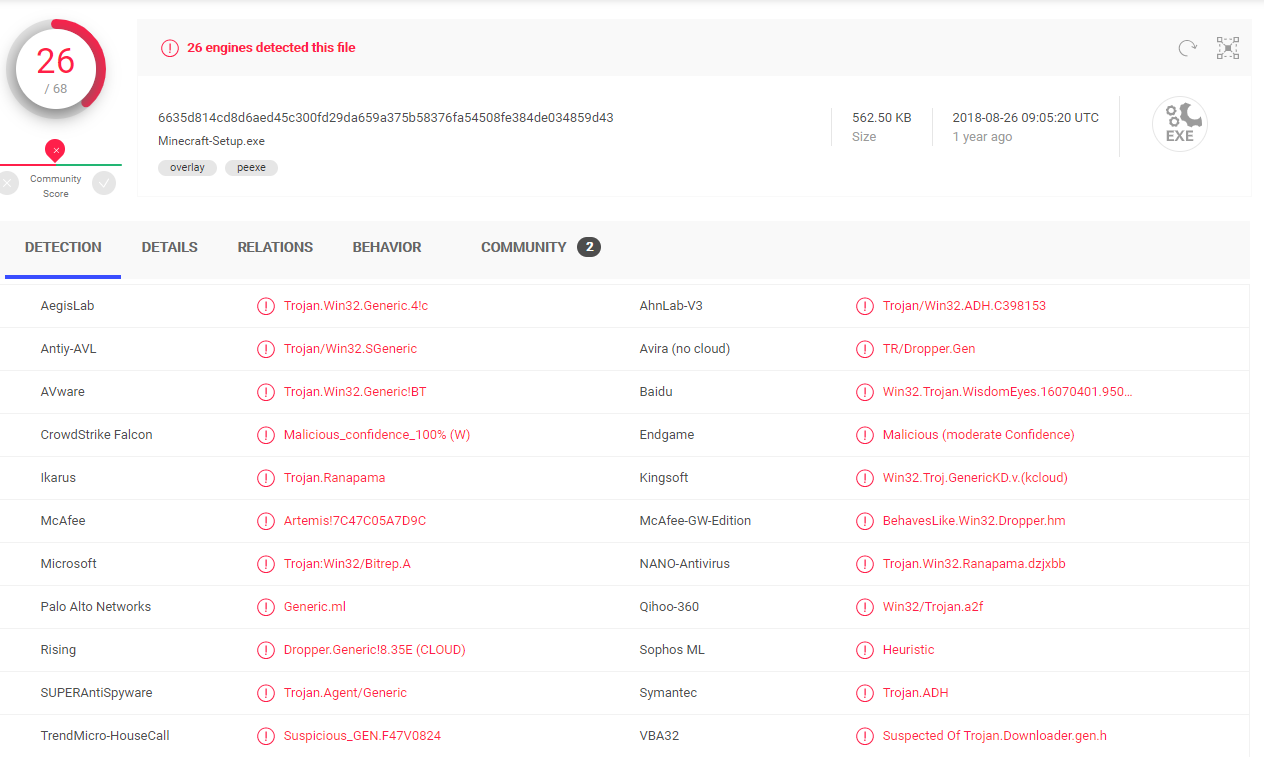Vote file as harmless with checkmark button
Screen dimensions: 1264x757
(104, 183)
